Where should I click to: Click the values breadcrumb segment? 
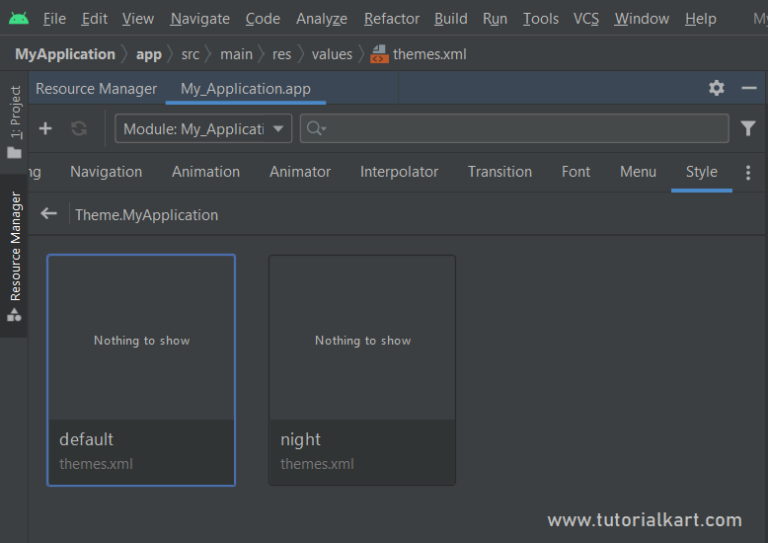point(332,54)
